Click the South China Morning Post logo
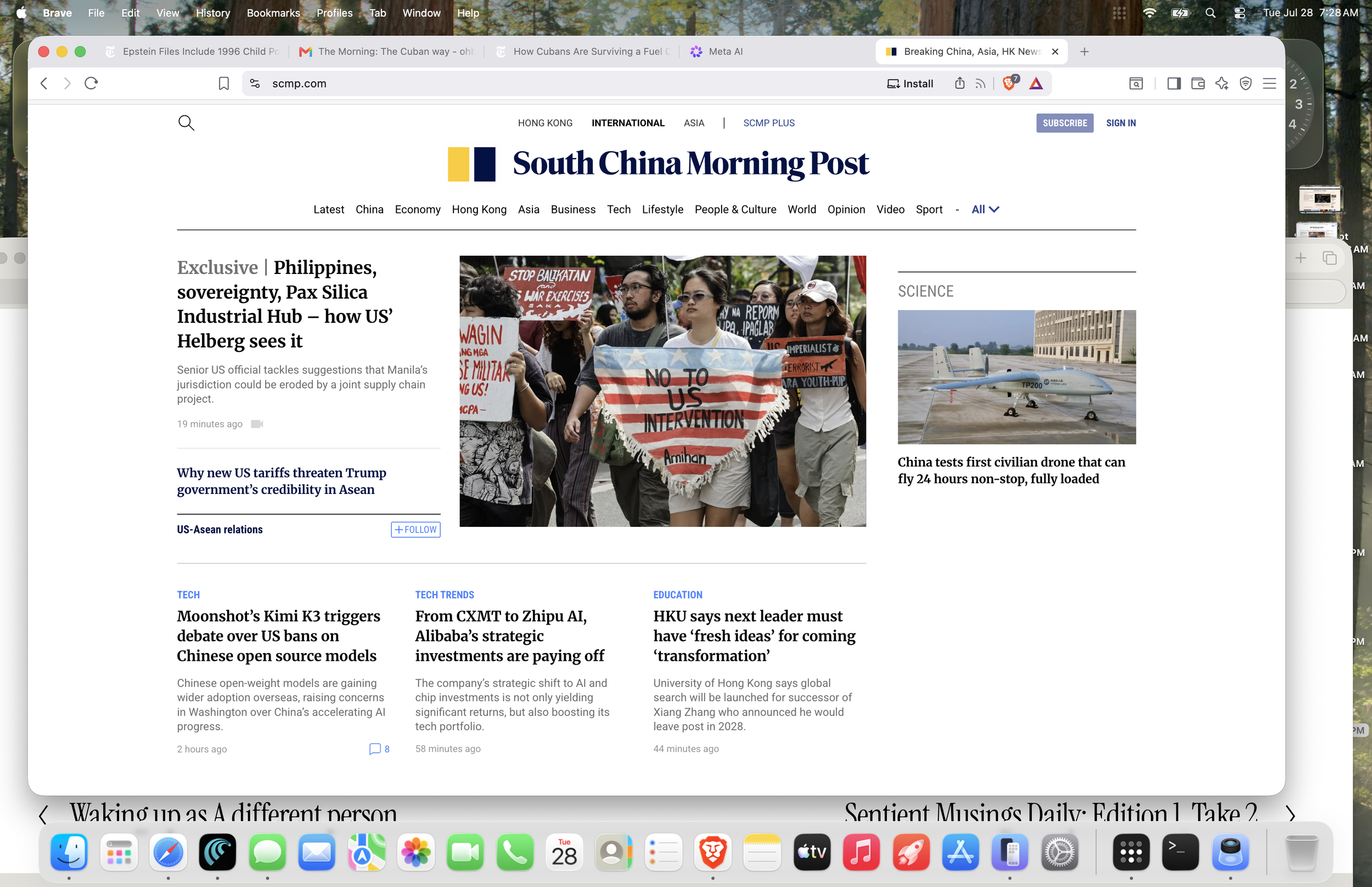Viewport: 1372px width, 887px height. pos(658,164)
